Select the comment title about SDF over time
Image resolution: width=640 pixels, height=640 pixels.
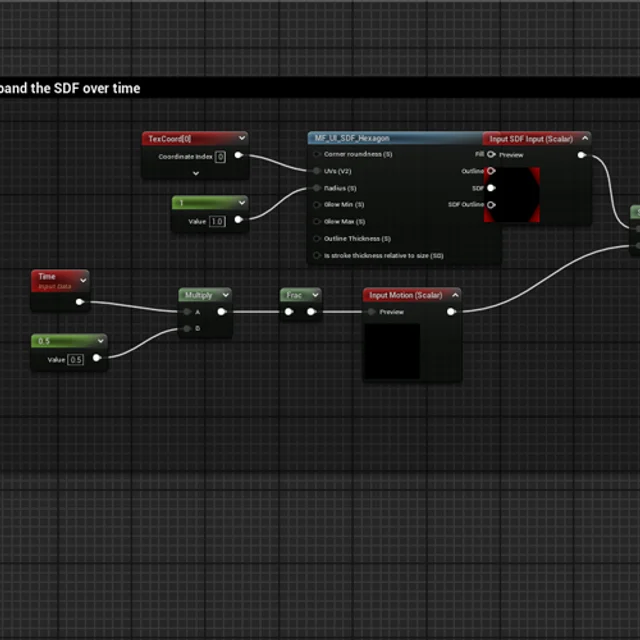click(70, 88)
